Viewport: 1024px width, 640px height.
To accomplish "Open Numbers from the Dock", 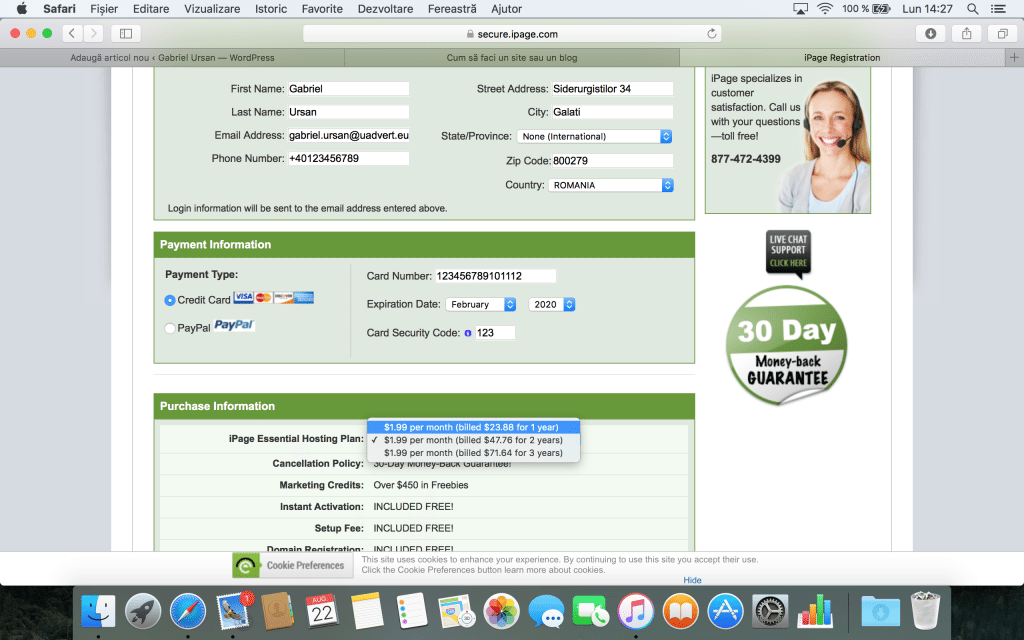I will point(815,613).
